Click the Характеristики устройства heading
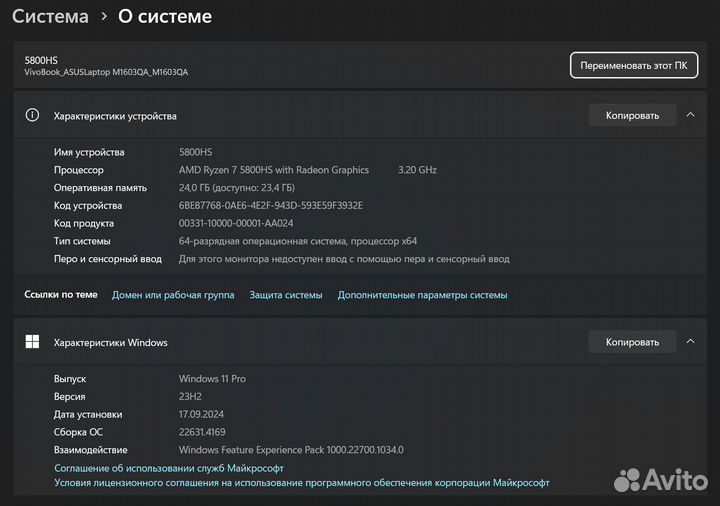Viewport: 720px width, 506px height. tap(115, 116)
